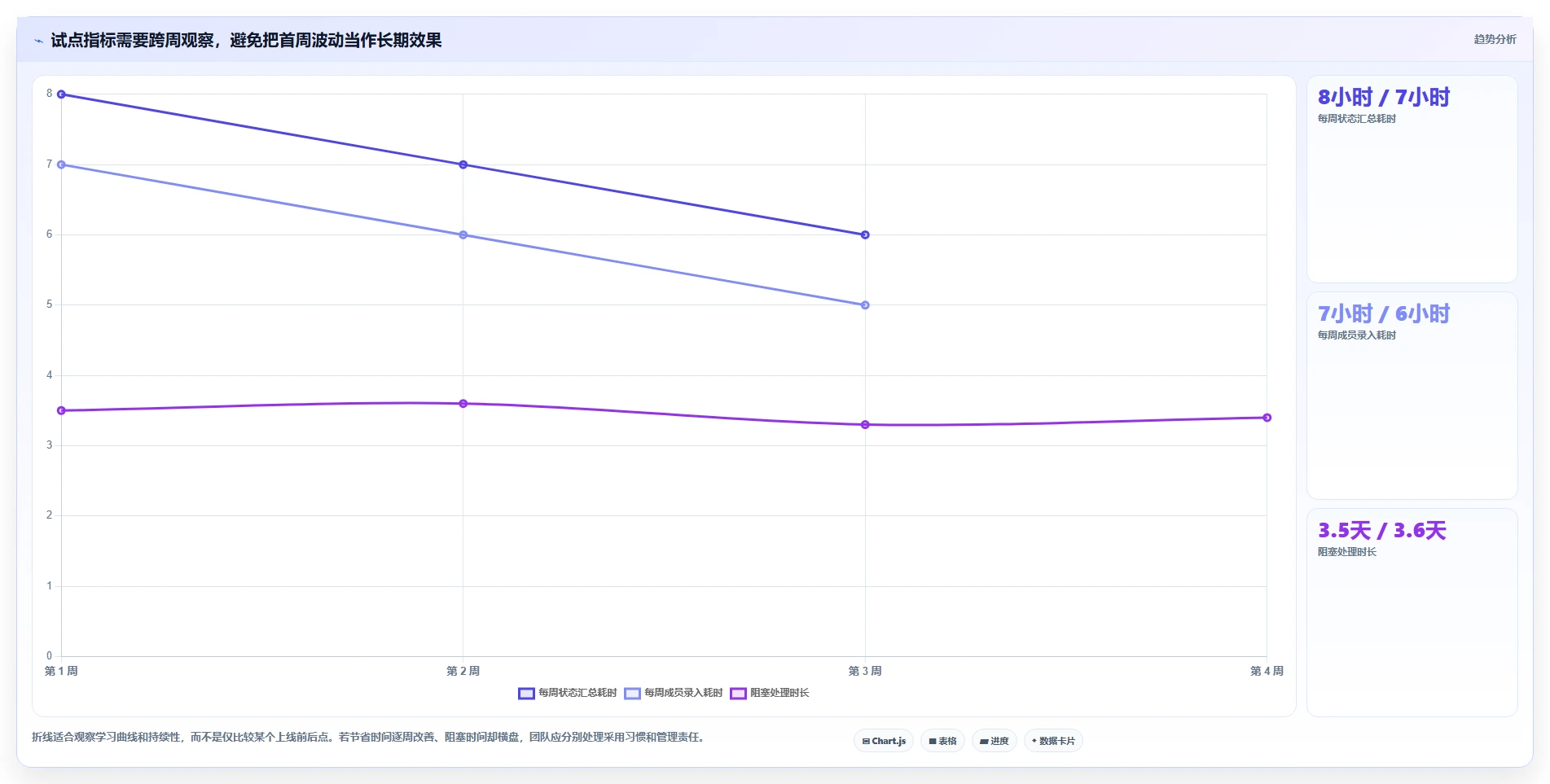Toggle the 每周成员录入耗时 legend color box
The width and height of the screenshot is (1550, 784).
coord(632,694)
